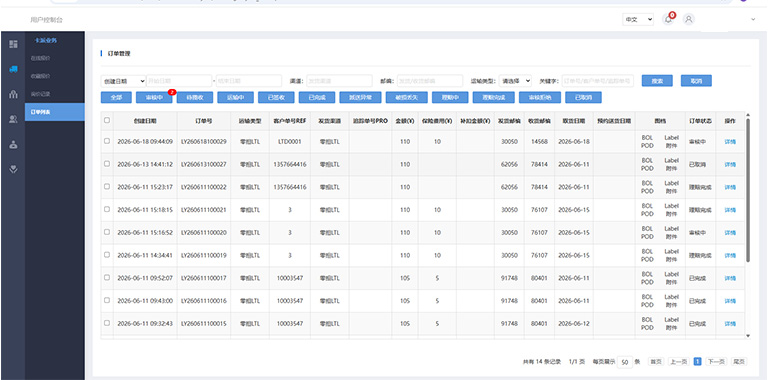Image resolution: width=770 pixels, height=380 pixels.
Task: Open 详情 link for order LY260611100017
Action: (x=730, y=278)
